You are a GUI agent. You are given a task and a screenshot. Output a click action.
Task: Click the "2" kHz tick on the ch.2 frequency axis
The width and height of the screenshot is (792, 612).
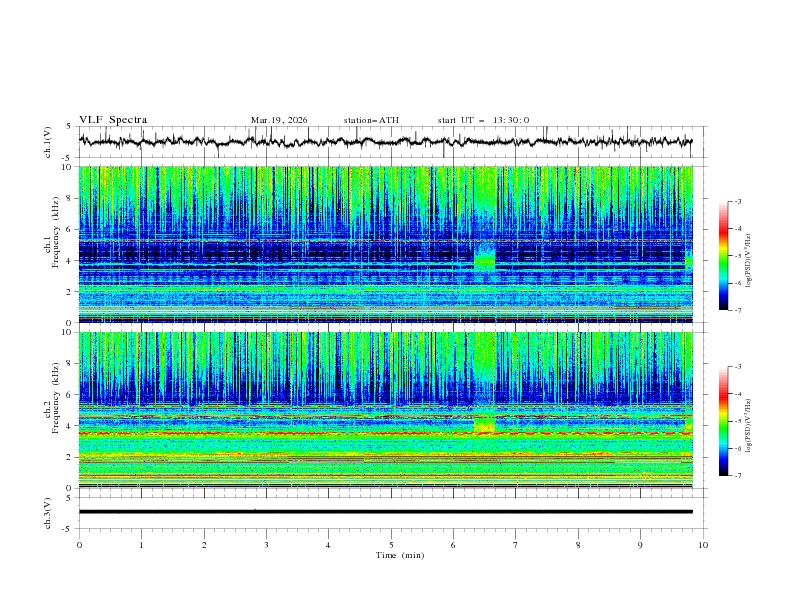(69, 457)
